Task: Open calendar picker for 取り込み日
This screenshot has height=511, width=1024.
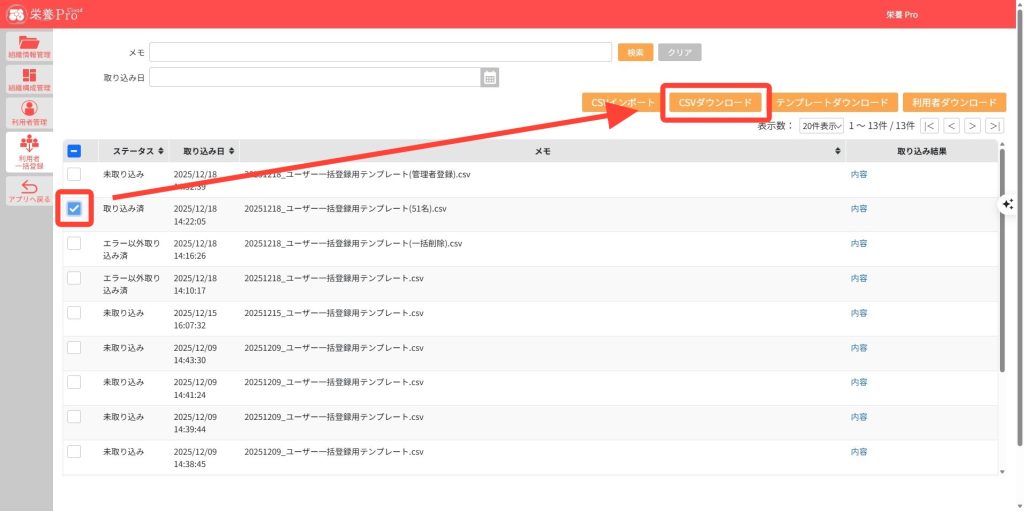Action: coord(490,78)
